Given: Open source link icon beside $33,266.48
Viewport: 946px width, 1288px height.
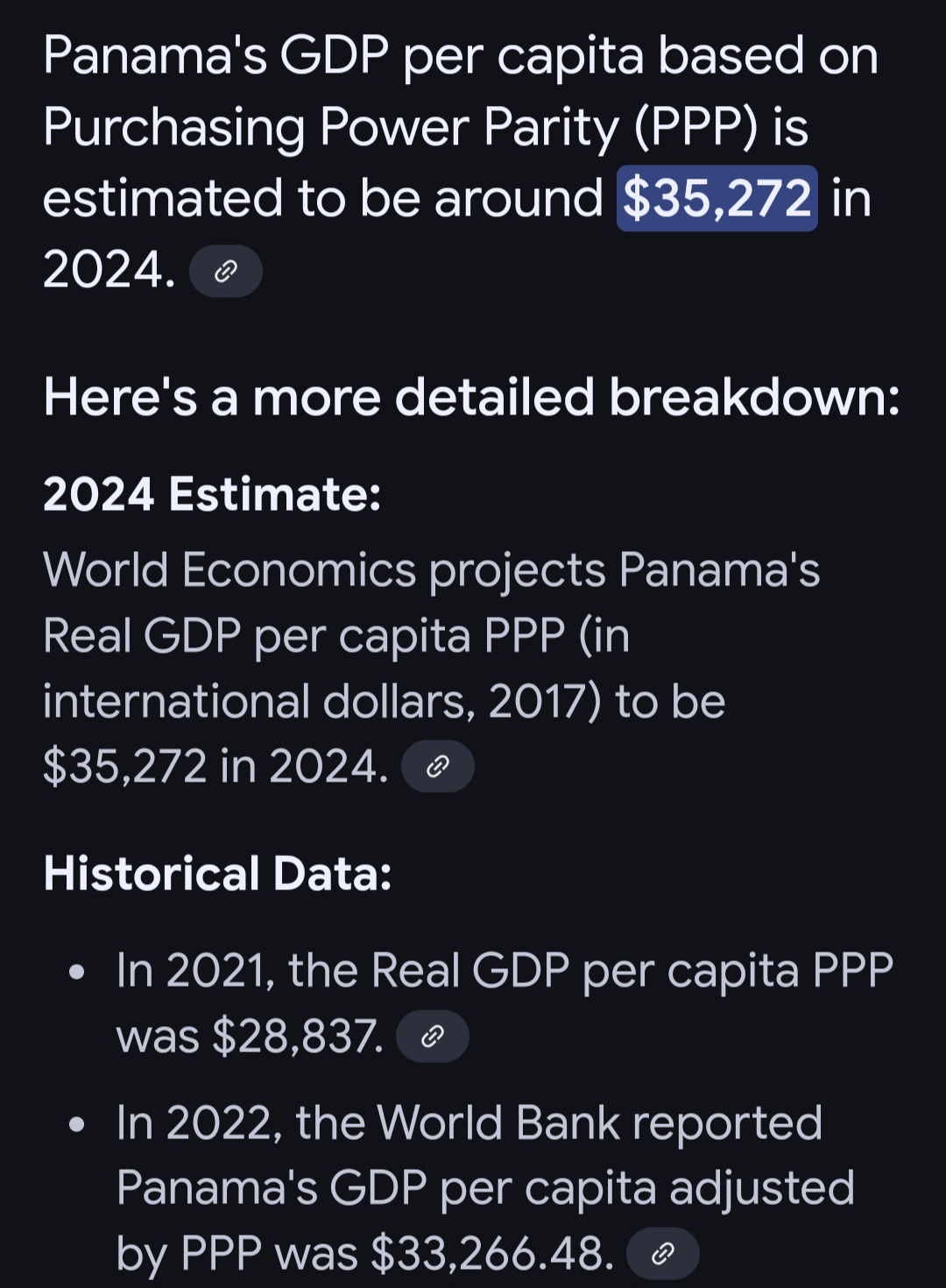Looking at the screenshot, I should coord(663,1254).
